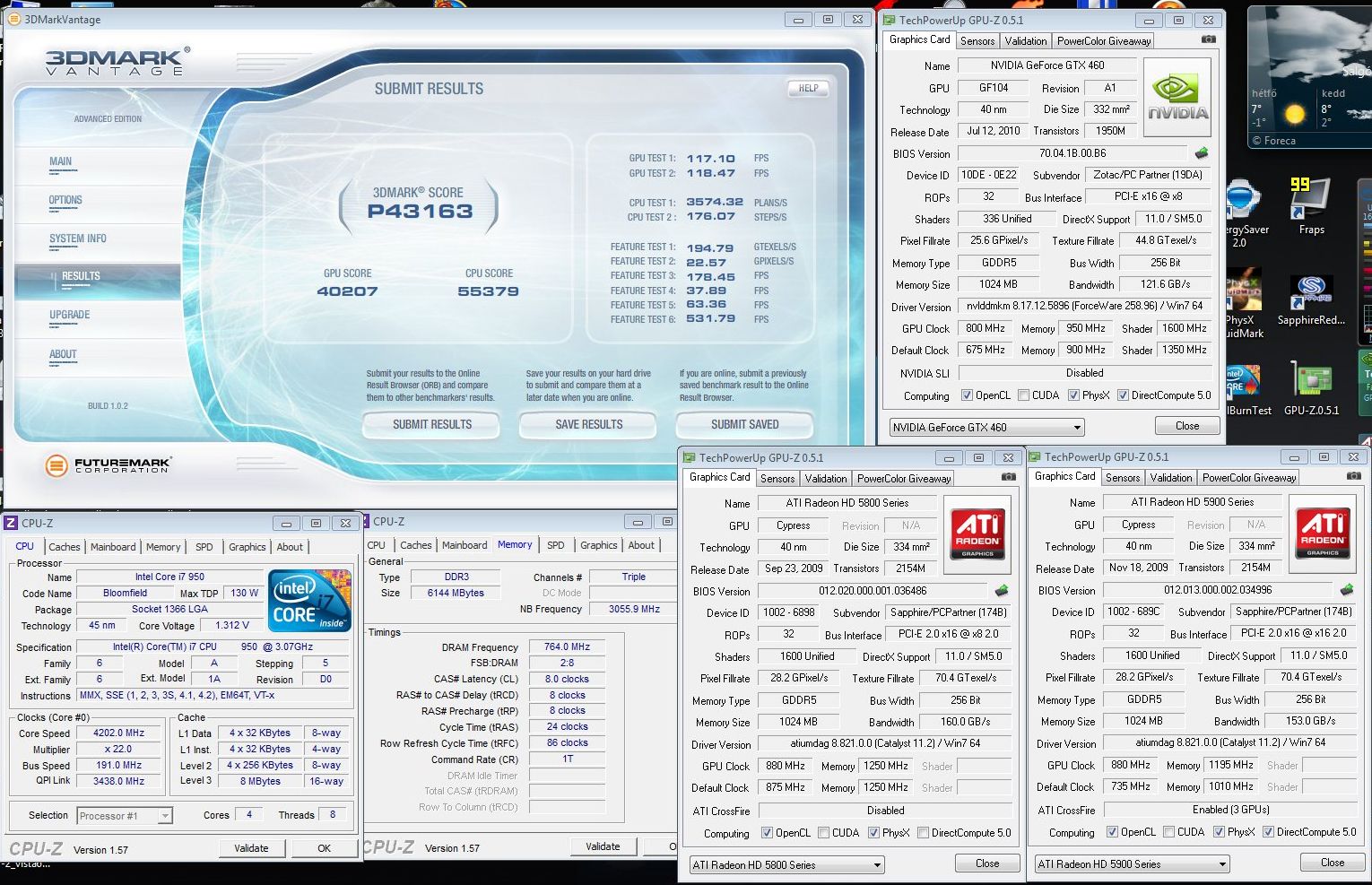The image size is (1372, 885).
Task: Click the GPU-Z title bar icon of HD 5900 window
Action: [1034, 456]
